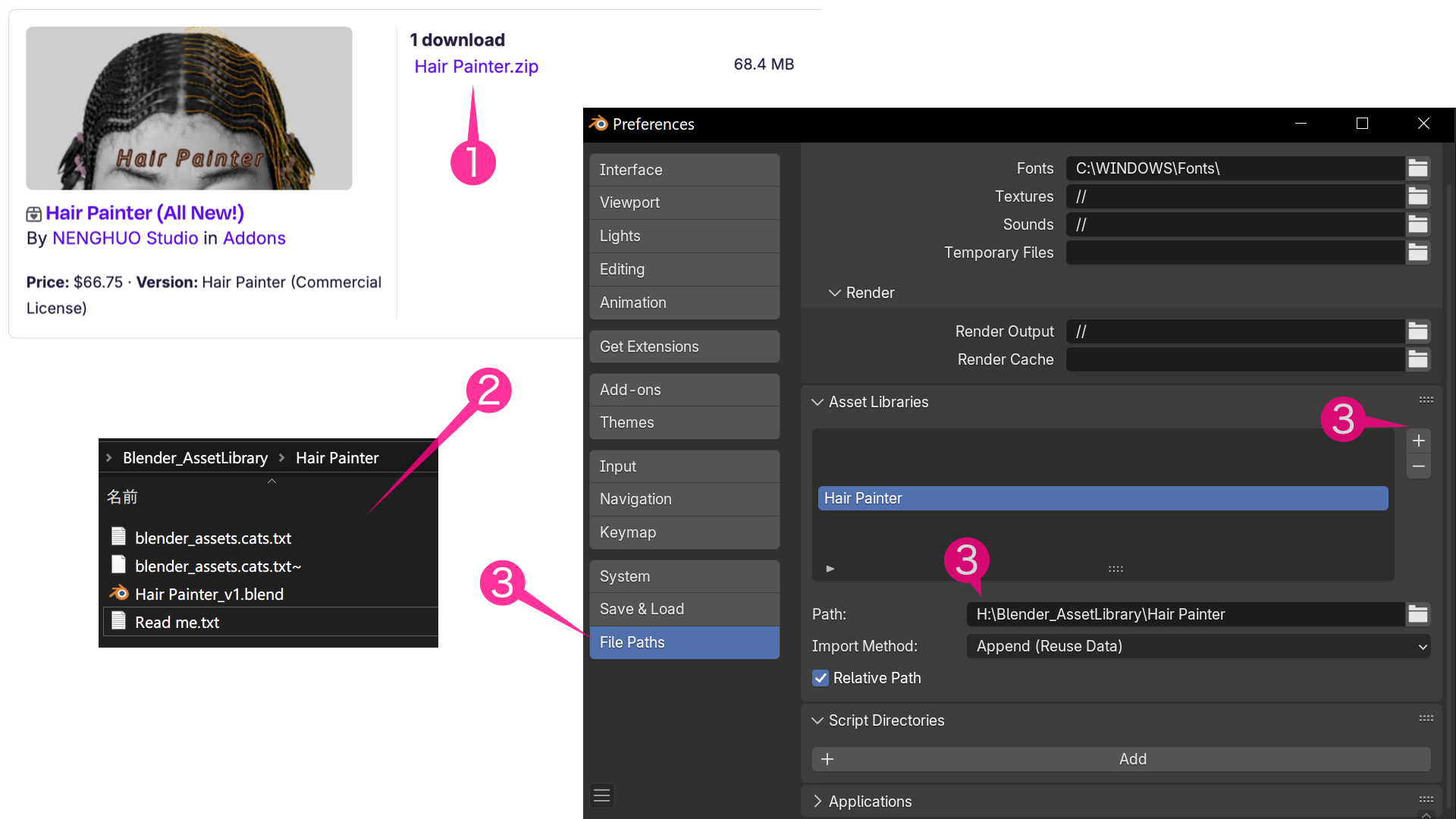Click the Temporary Files folder browse icon
This screenshot has height=819, width=1456.
pos(1418,253)
